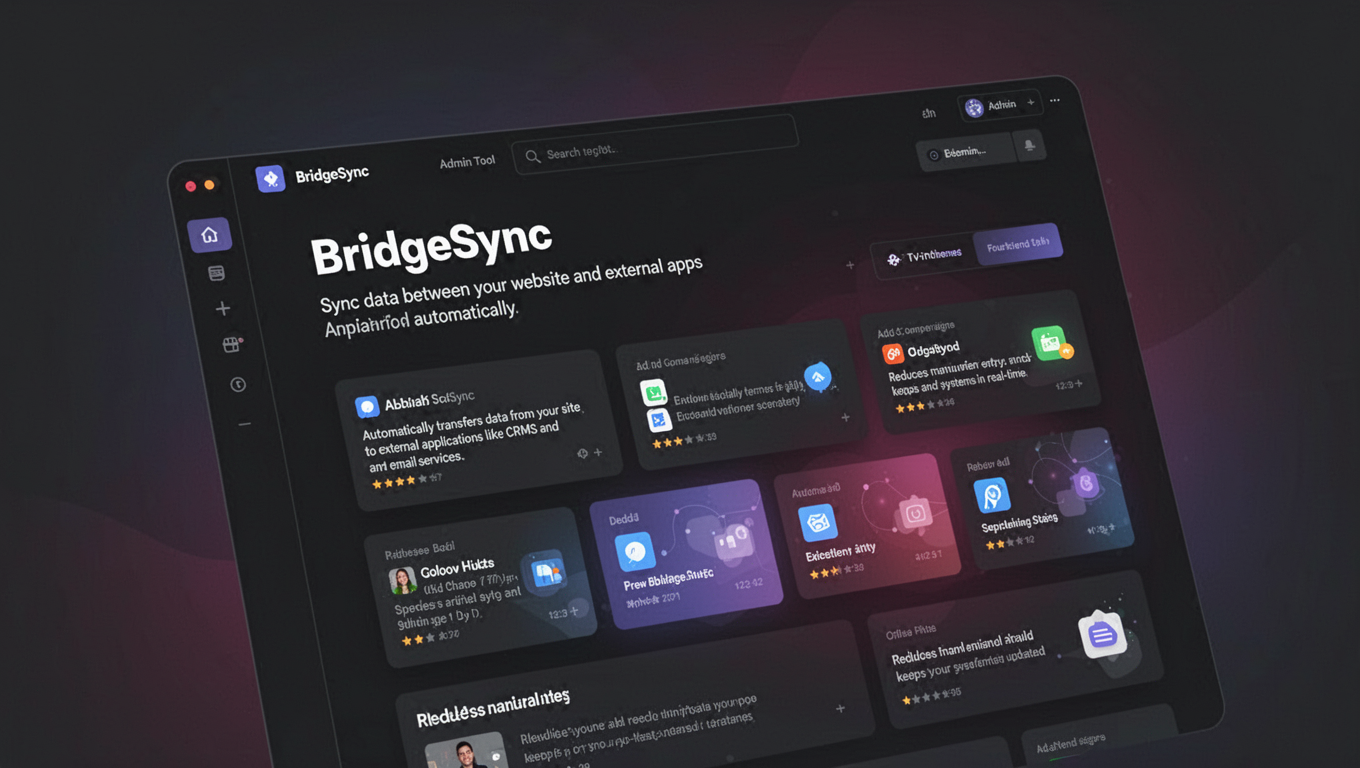Open the Beamim selector pill near the bell
This screenshot has height=768, width=1360.
[x=965, y=155]
